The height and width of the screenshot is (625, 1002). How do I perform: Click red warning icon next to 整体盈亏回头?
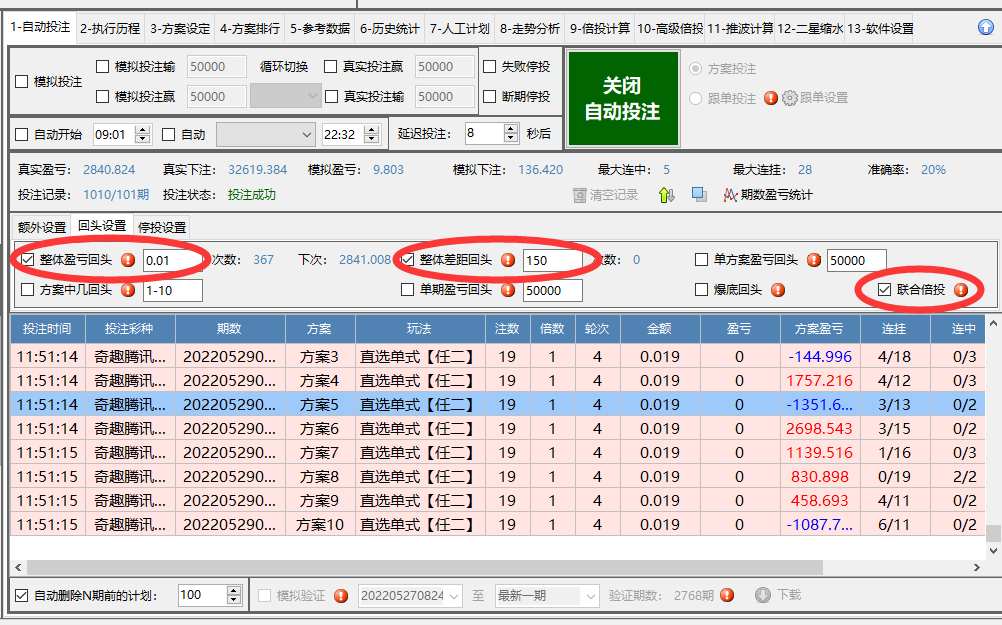click(x=128, y=260)
